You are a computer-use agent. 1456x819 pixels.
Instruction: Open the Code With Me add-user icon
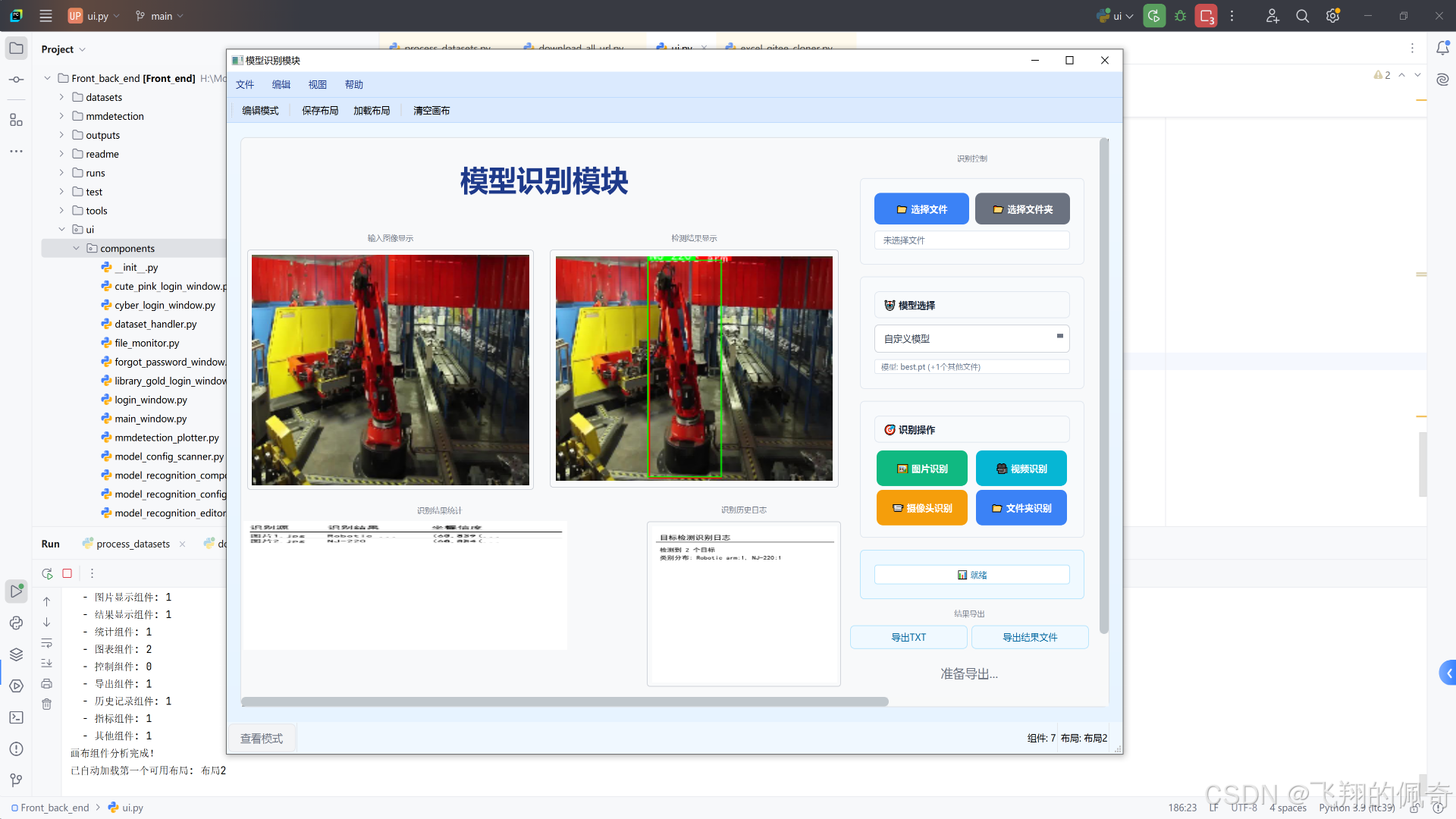point(1272,16)
